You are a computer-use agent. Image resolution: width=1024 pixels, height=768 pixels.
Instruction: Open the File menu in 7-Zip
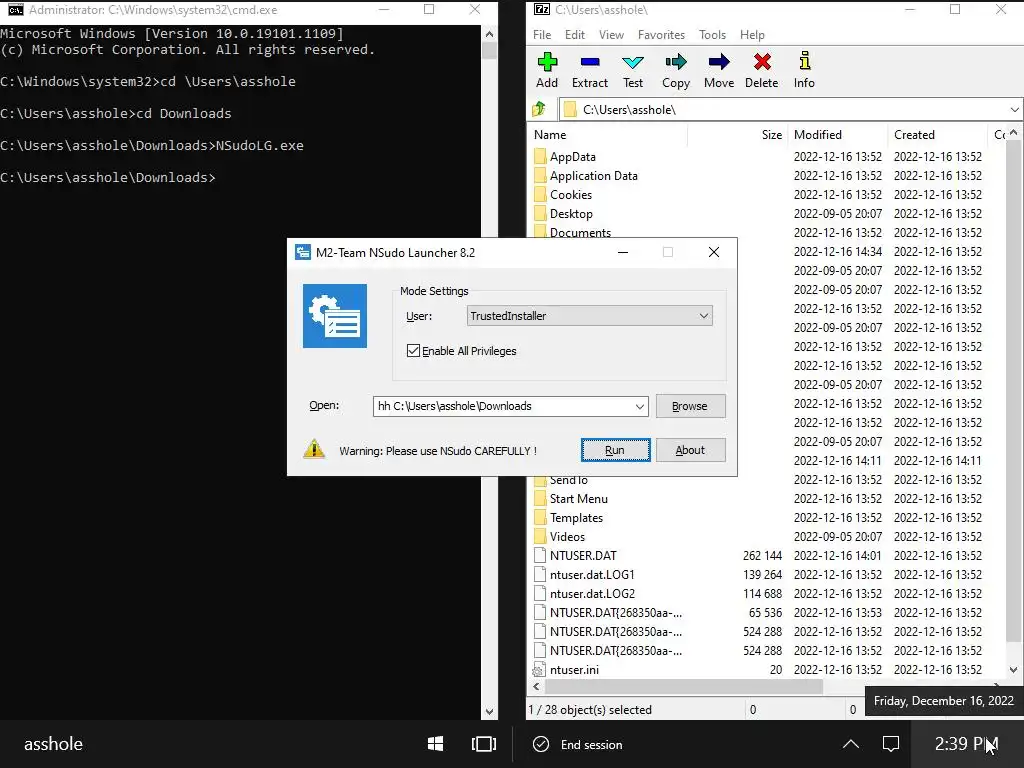[x=542, y=35]
